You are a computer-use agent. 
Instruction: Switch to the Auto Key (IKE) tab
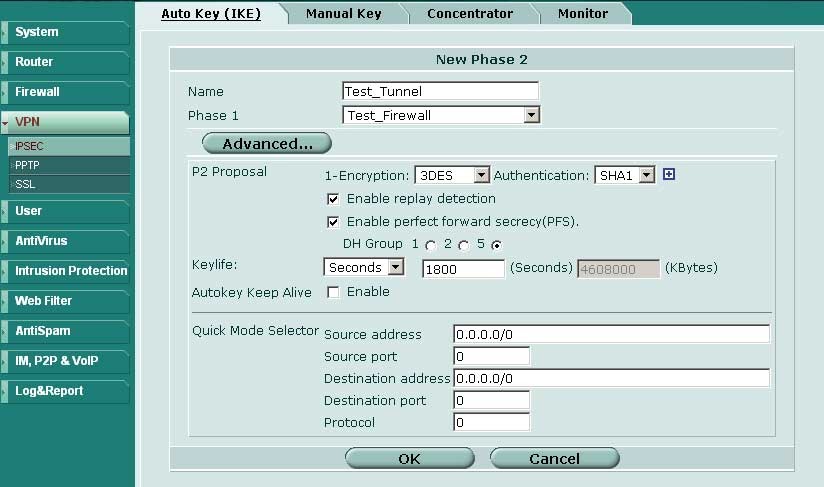tap(211, 14)
